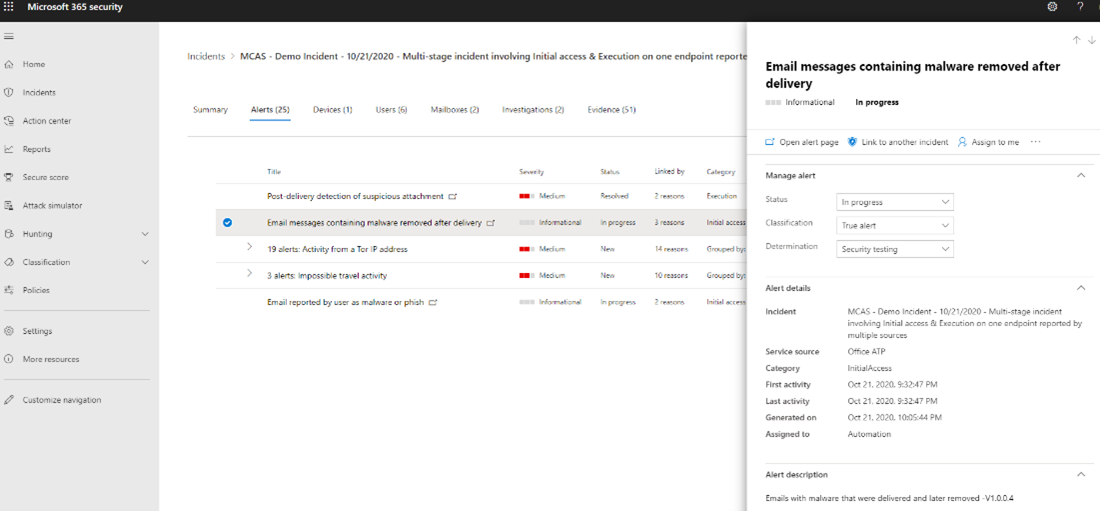This screenshot has height=511, width=1100.
Task: Click 'Office ATP' service source value
Action: point(866,352)
